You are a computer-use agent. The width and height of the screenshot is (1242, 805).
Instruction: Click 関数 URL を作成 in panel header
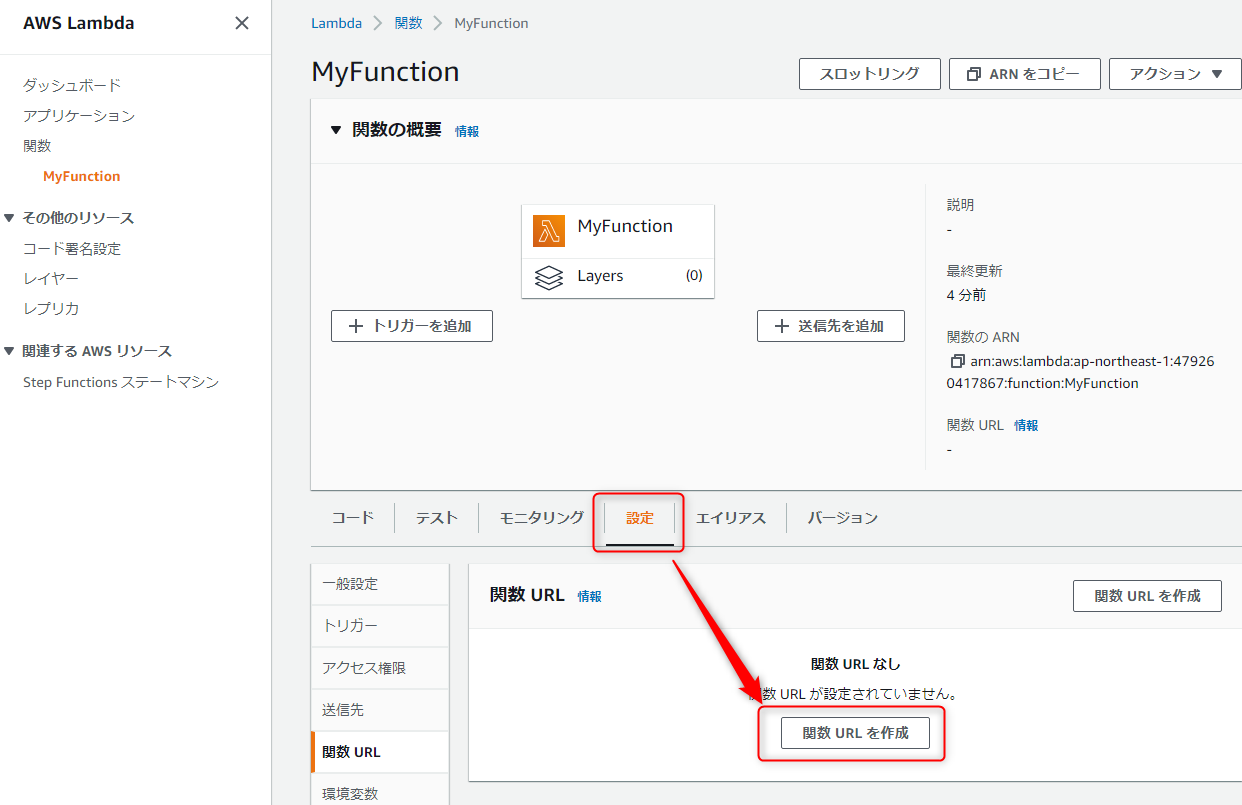tap(1148, 596)
